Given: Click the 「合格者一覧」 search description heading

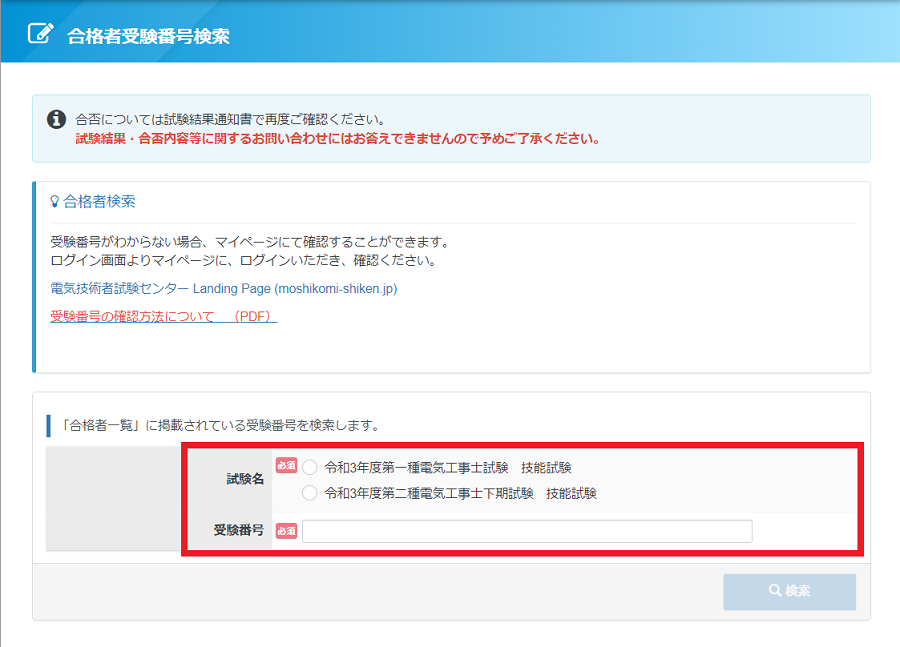Looking at the screenshot, I should [220, 425].
